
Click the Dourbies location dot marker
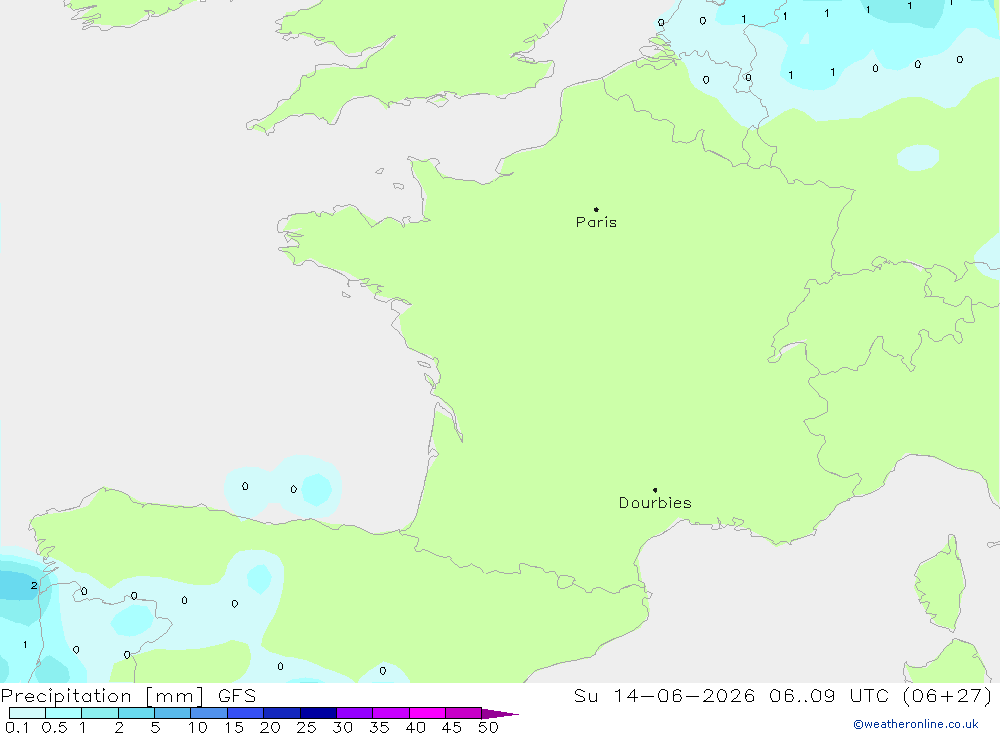click(655, 490)
